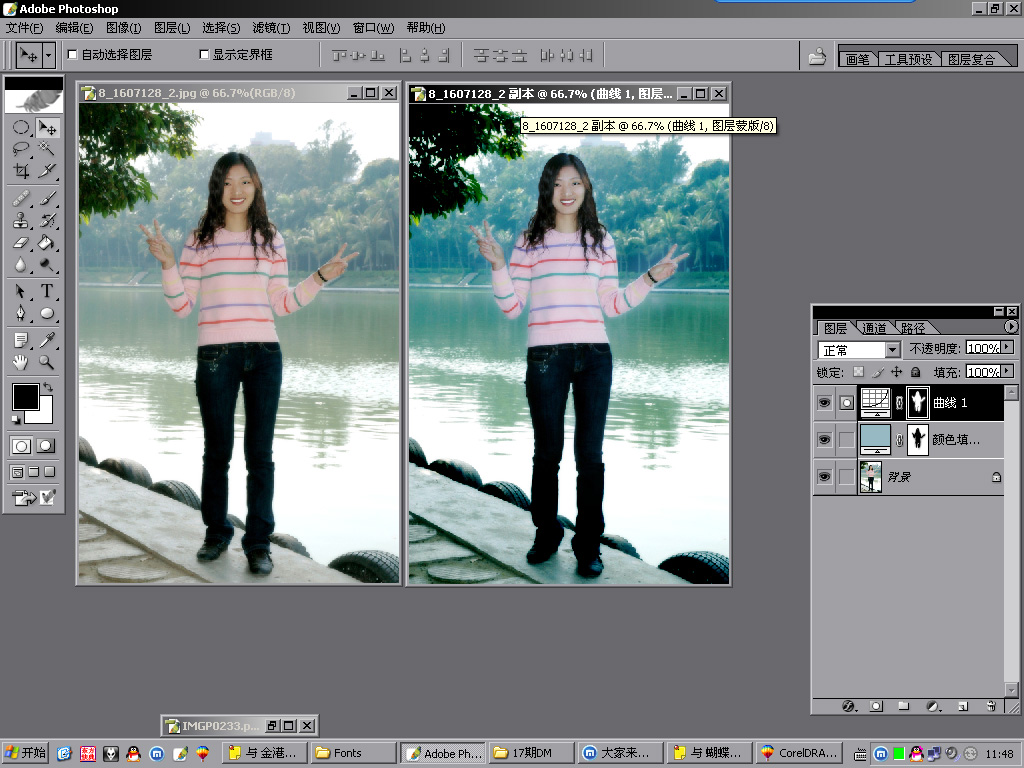Click the foreground color swatch
This screenshot has height=768, width=1024.
click(x=25, y=396)
